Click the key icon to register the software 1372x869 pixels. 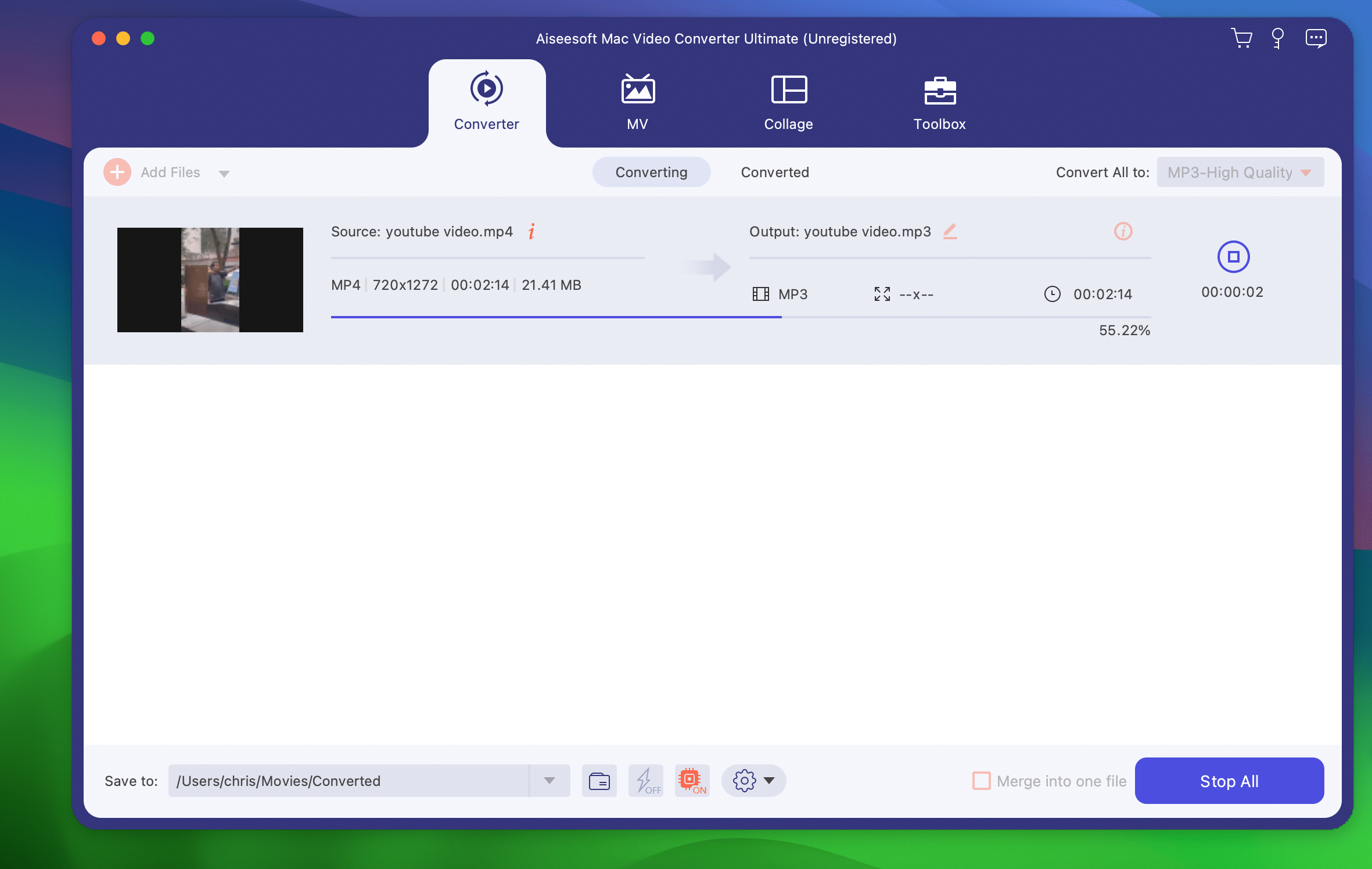(1277, 38)
